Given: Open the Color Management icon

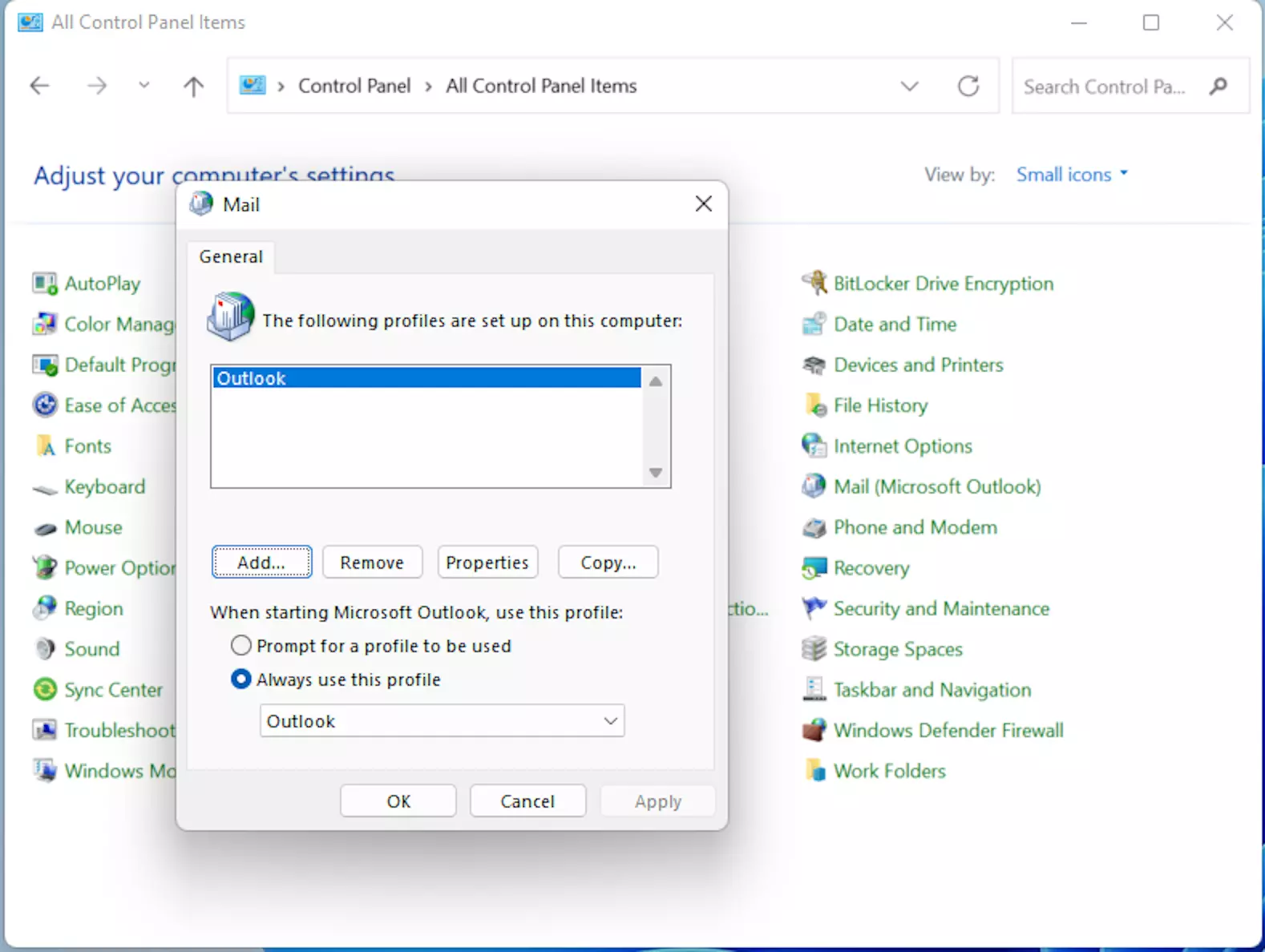Looking at the screenshot, I should 45,325.
